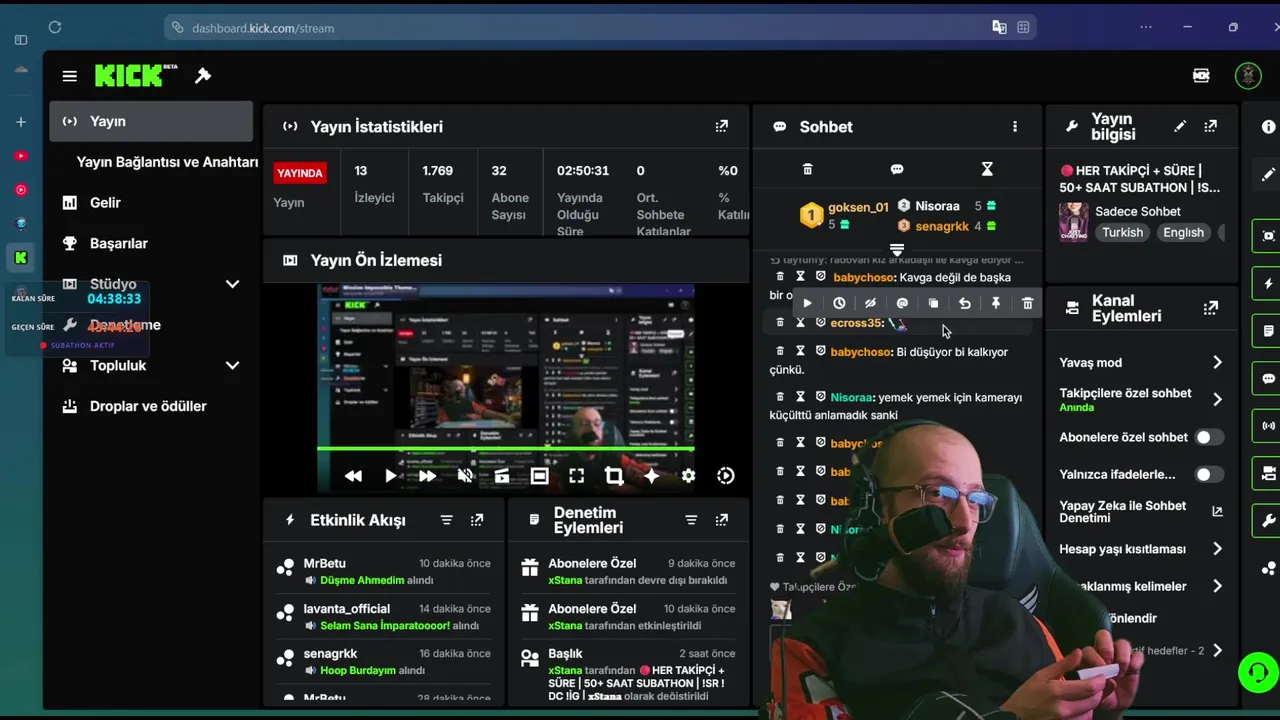Click the sparkle icon in preview controls
The height and width of the screenshot is (720, 1280).
pyautogui.click(x=651, y=476)
